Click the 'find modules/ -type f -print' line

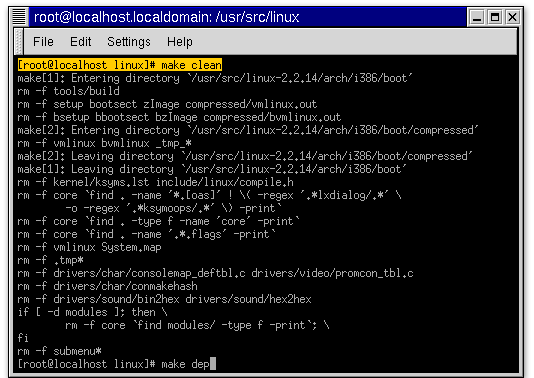(197, 325)
